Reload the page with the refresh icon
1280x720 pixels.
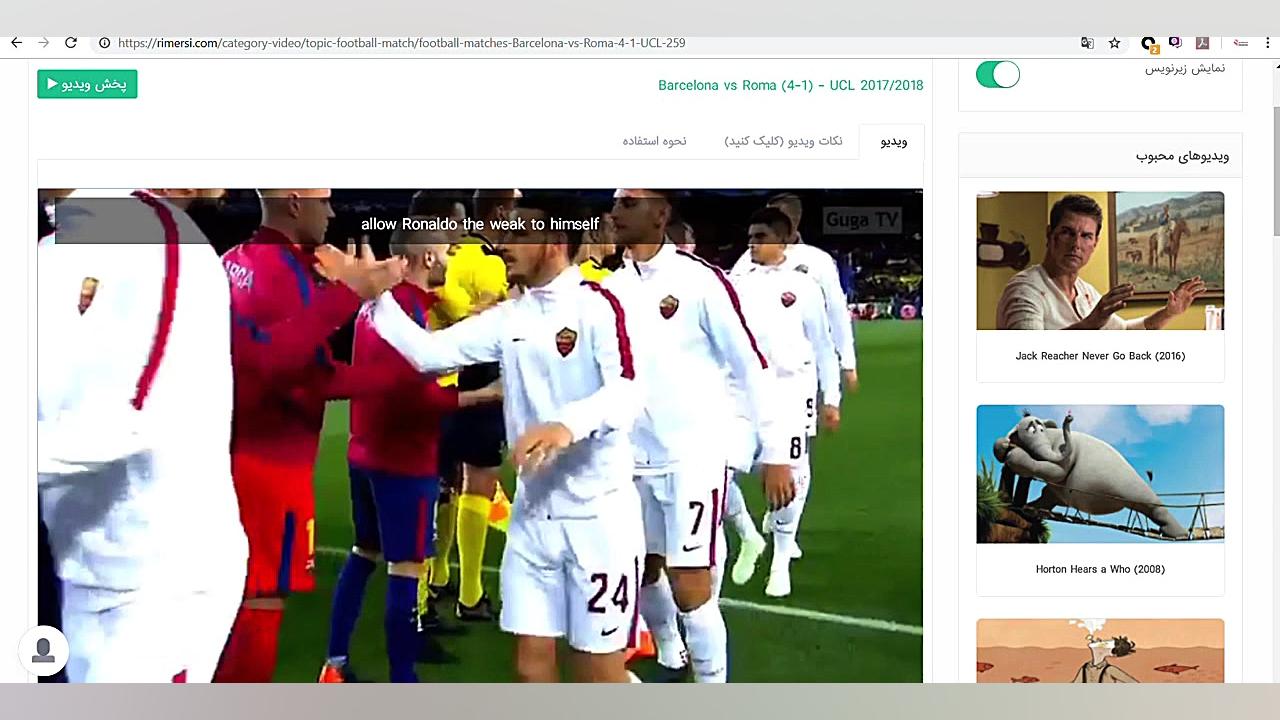69,43
